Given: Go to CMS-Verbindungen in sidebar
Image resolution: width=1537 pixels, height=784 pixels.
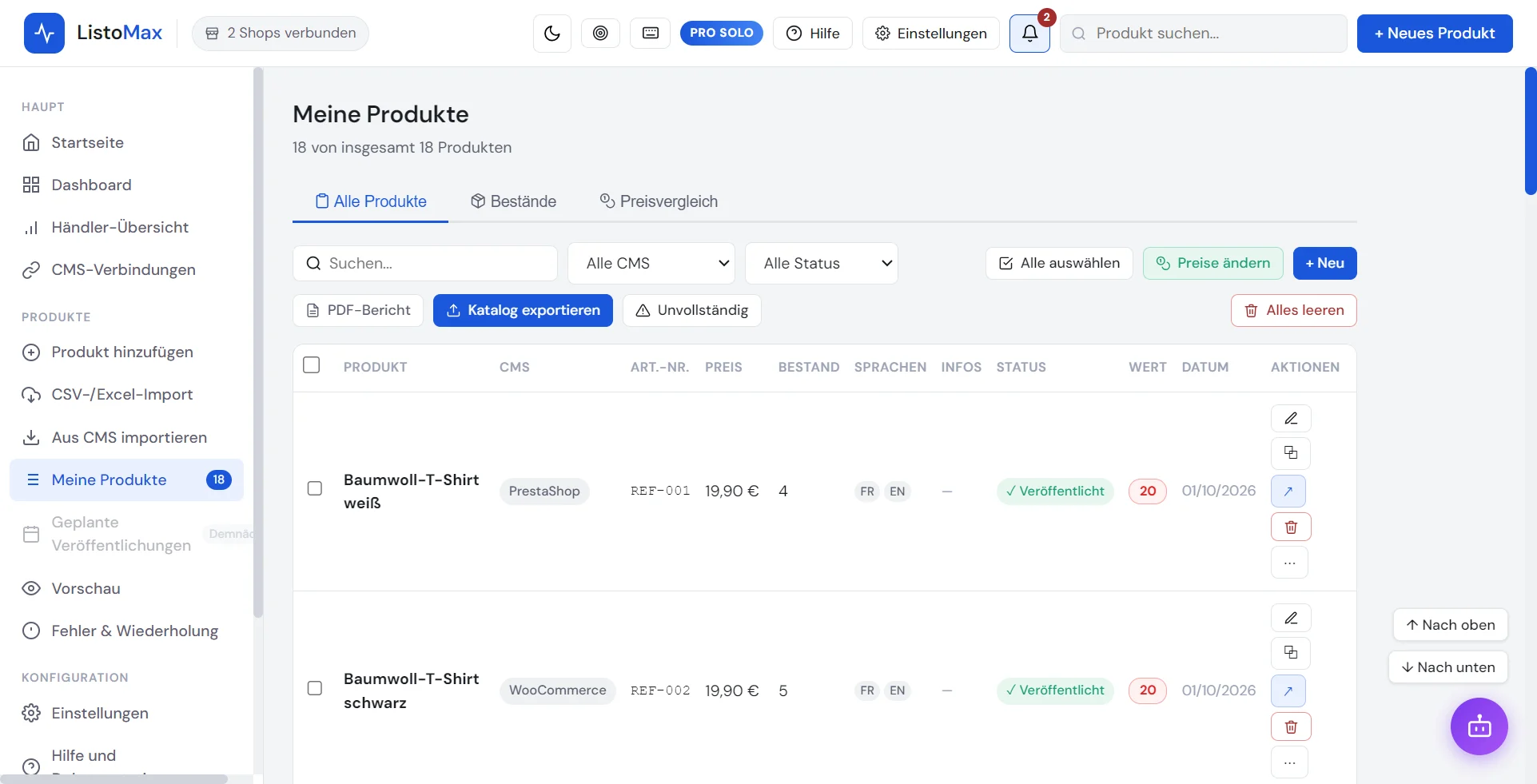Looking at the screenshot, I should tap(127, 270).
